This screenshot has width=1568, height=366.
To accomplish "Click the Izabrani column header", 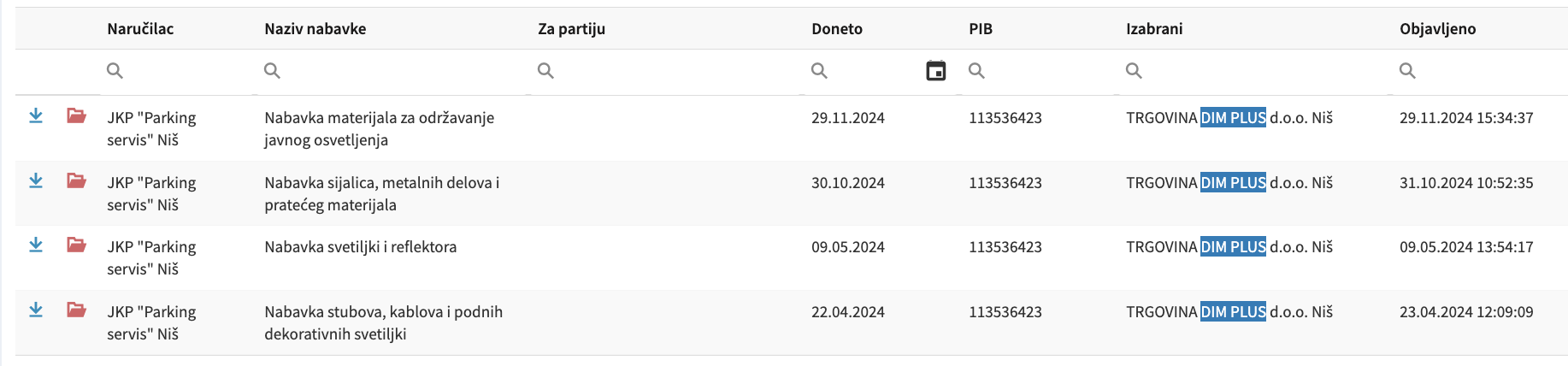I will click(1154, 29).
